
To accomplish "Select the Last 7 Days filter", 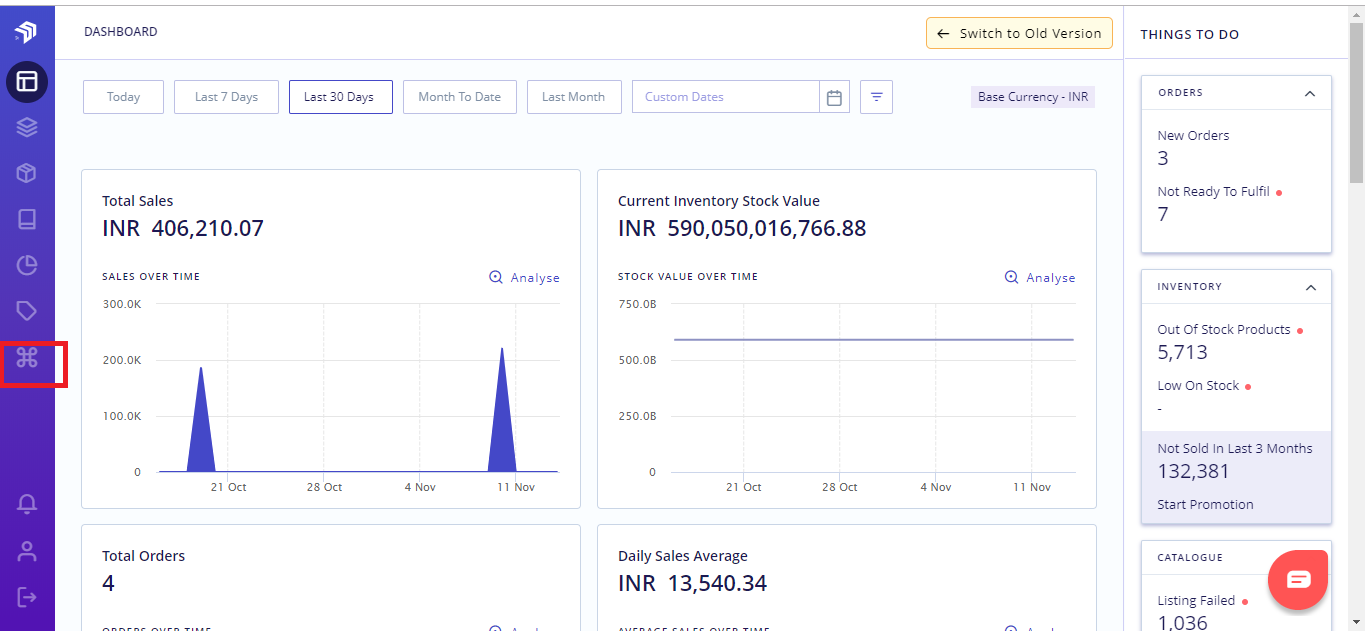I will 226,97.
